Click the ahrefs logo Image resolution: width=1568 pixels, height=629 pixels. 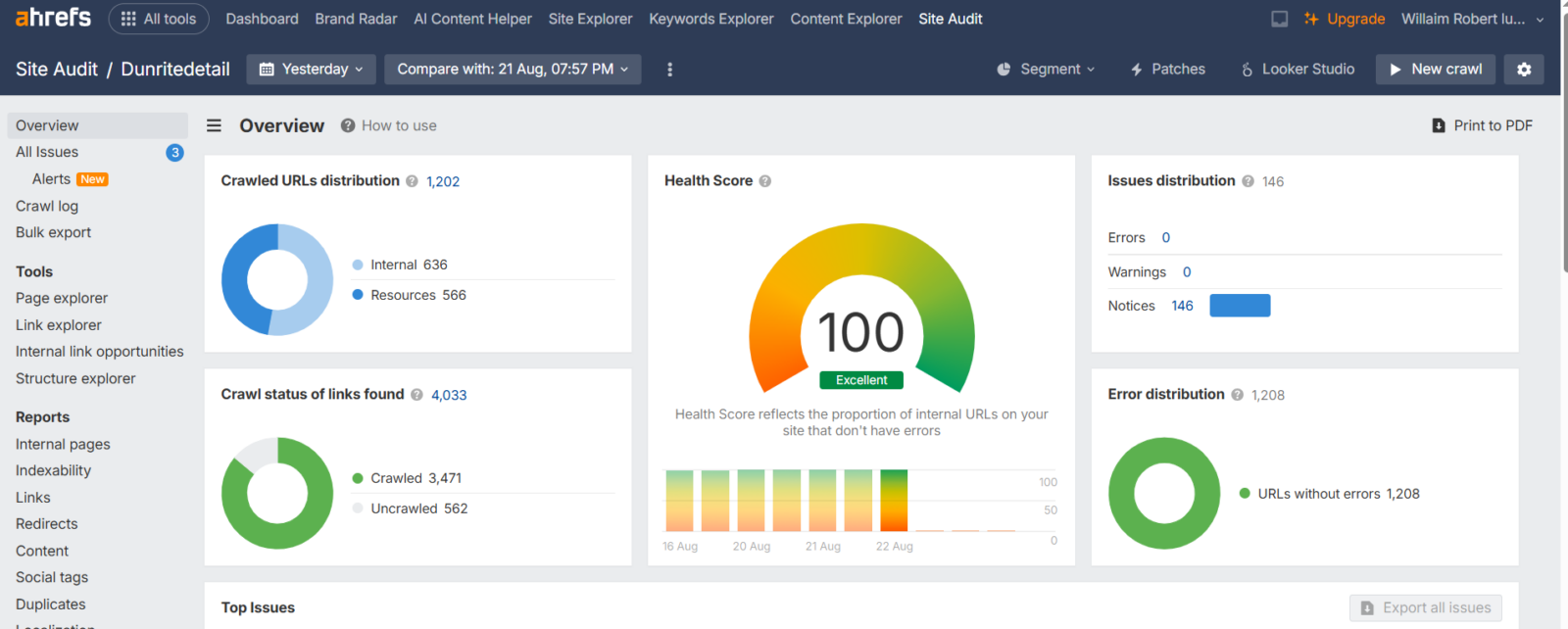coord(53,18)
